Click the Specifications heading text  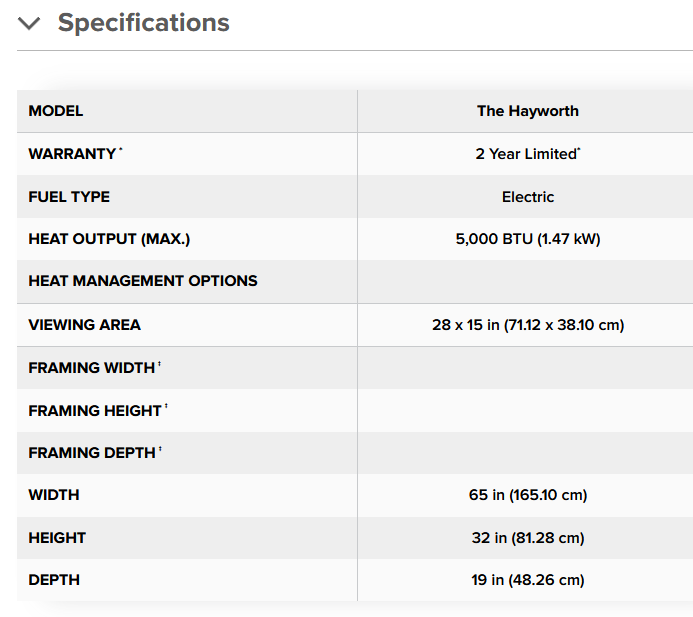pyautogui.click(x=143, y=22)
